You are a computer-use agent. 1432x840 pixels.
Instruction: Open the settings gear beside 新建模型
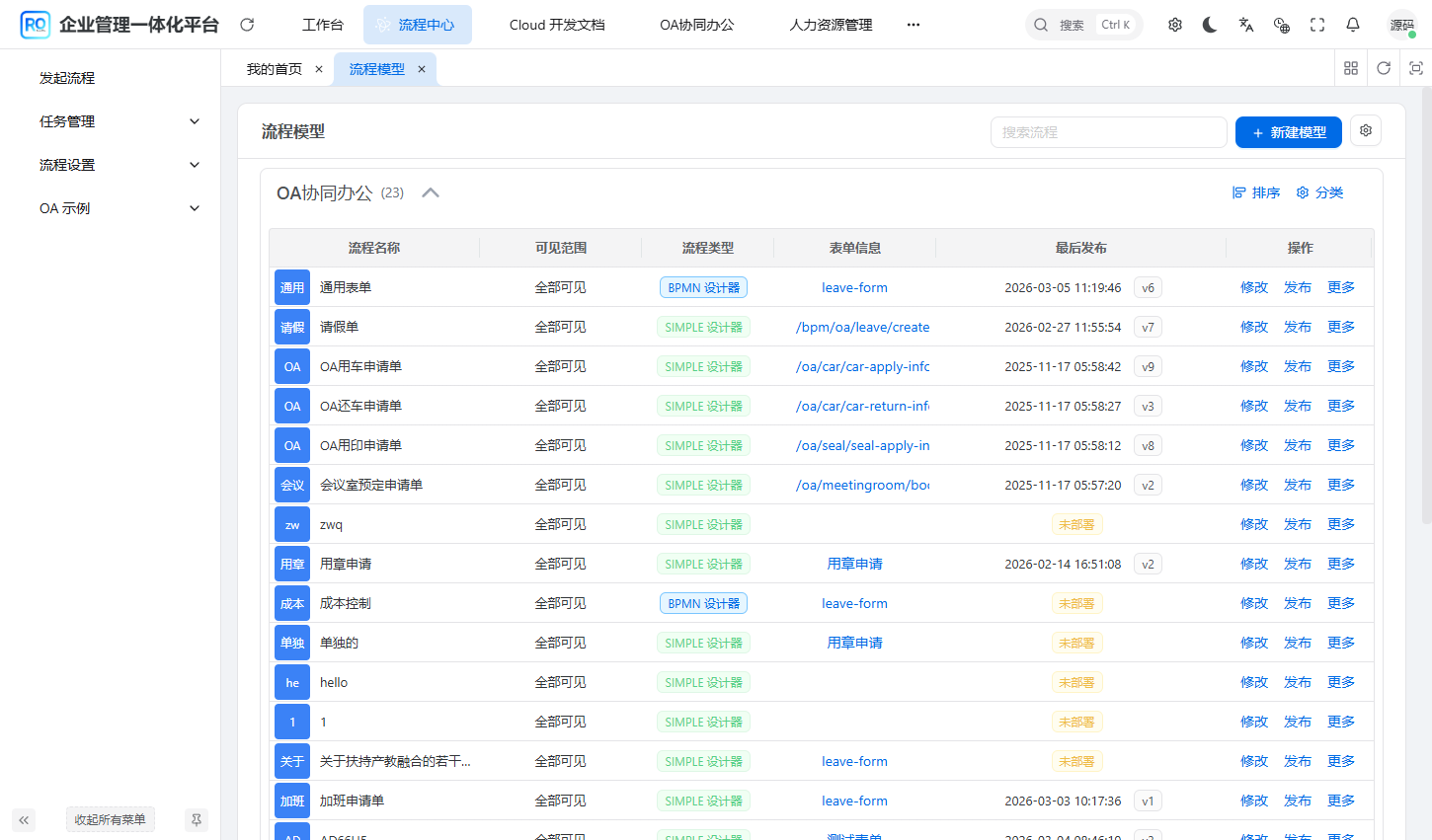(x=1365, y=130)
